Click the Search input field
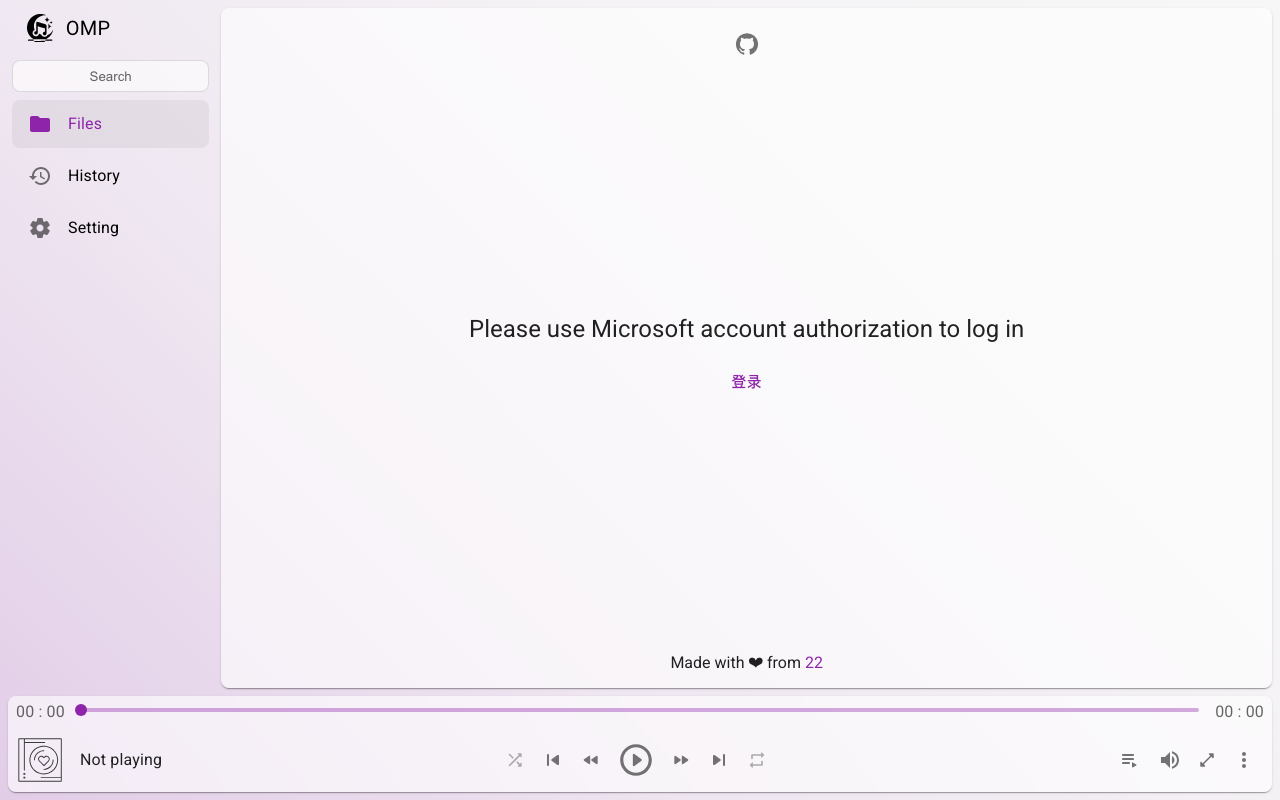Image resolution: width=1280 pixels, height=800 pixels. 110,76
